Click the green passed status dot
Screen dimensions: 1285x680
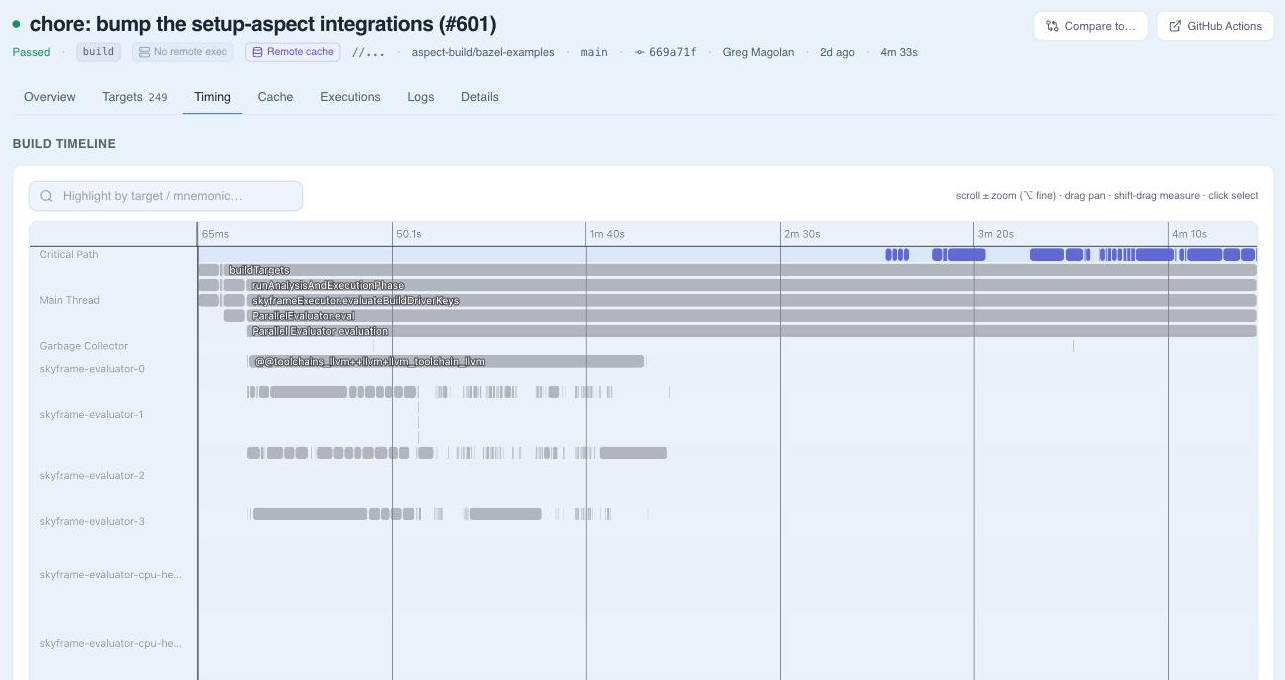16,24
